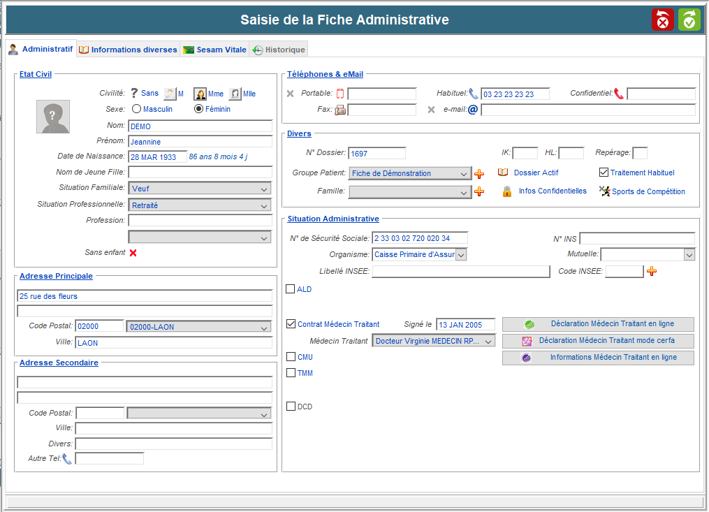Click the red X next to Sans enfant

(133, 253)
